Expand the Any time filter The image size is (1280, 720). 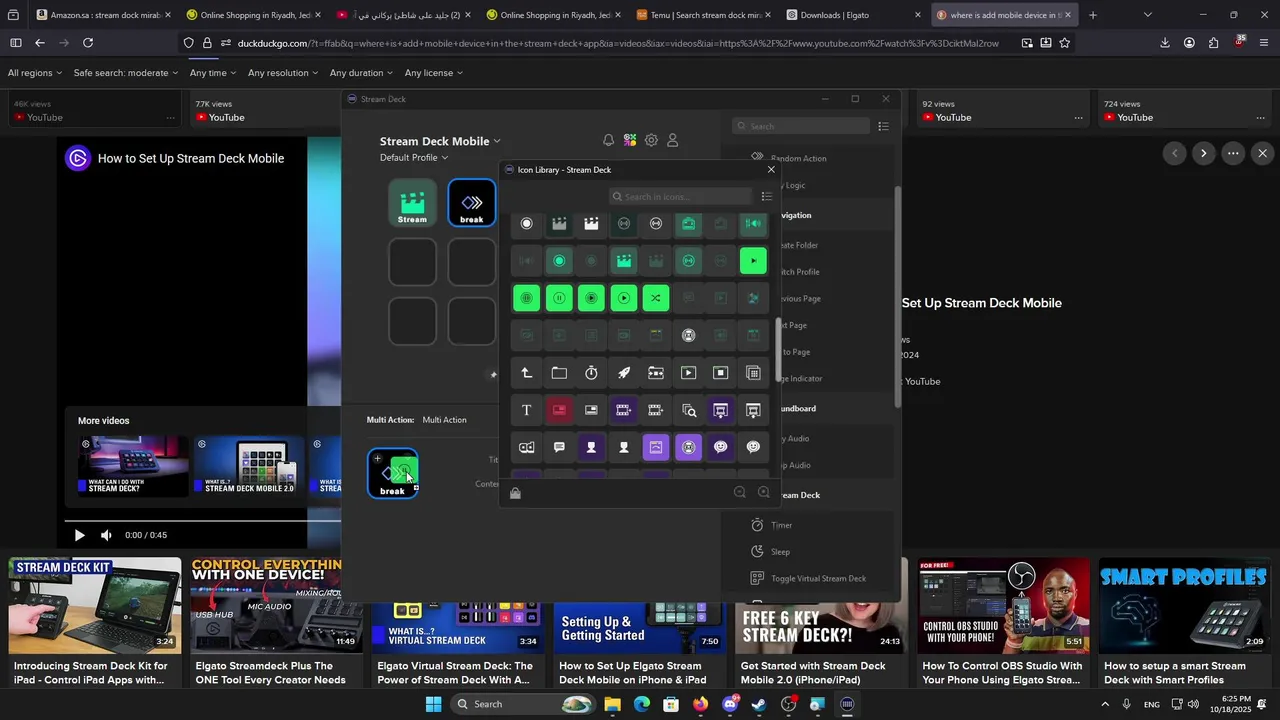(x=213, y=73)
